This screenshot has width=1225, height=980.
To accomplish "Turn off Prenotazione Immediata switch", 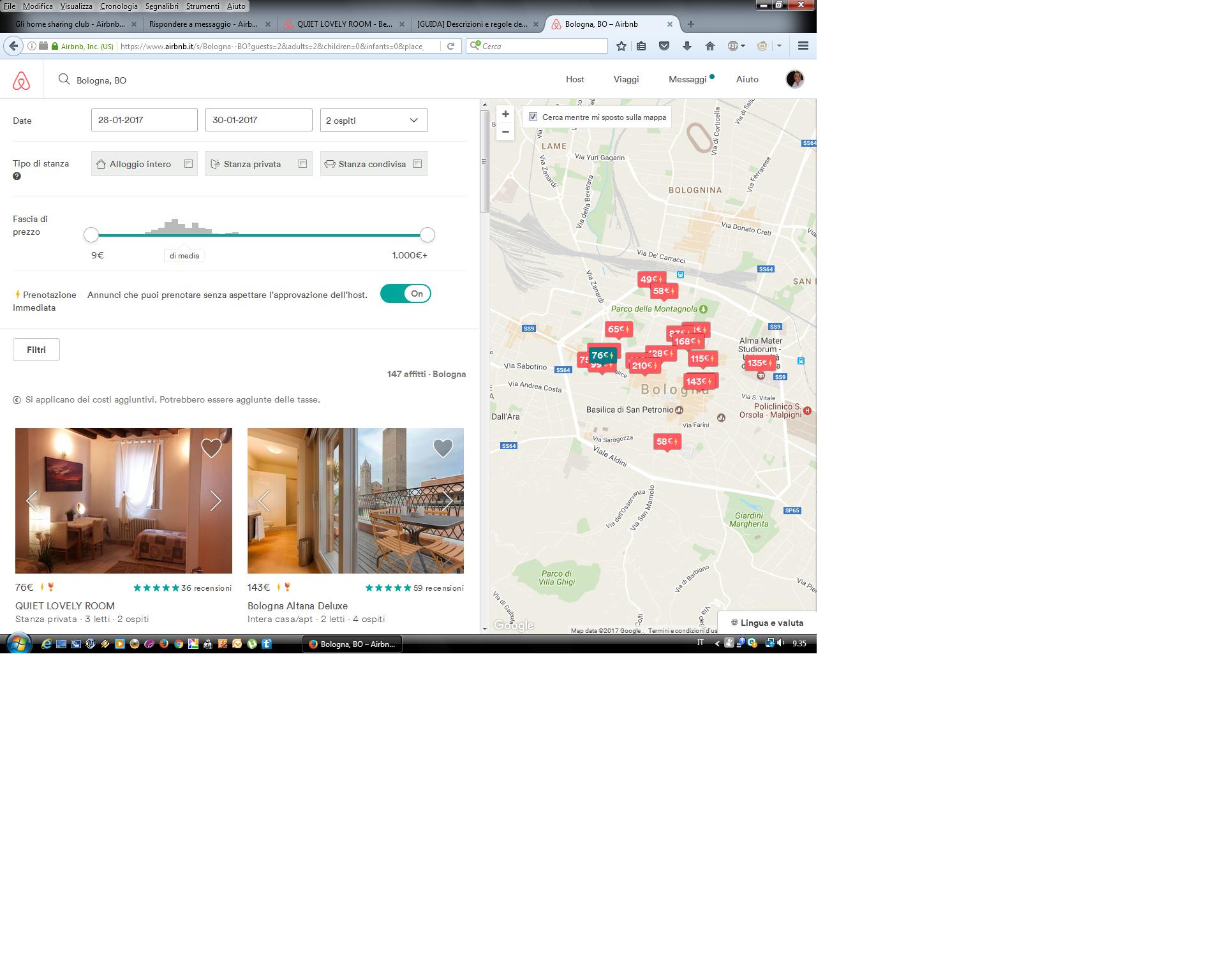I will pos(406,293).
